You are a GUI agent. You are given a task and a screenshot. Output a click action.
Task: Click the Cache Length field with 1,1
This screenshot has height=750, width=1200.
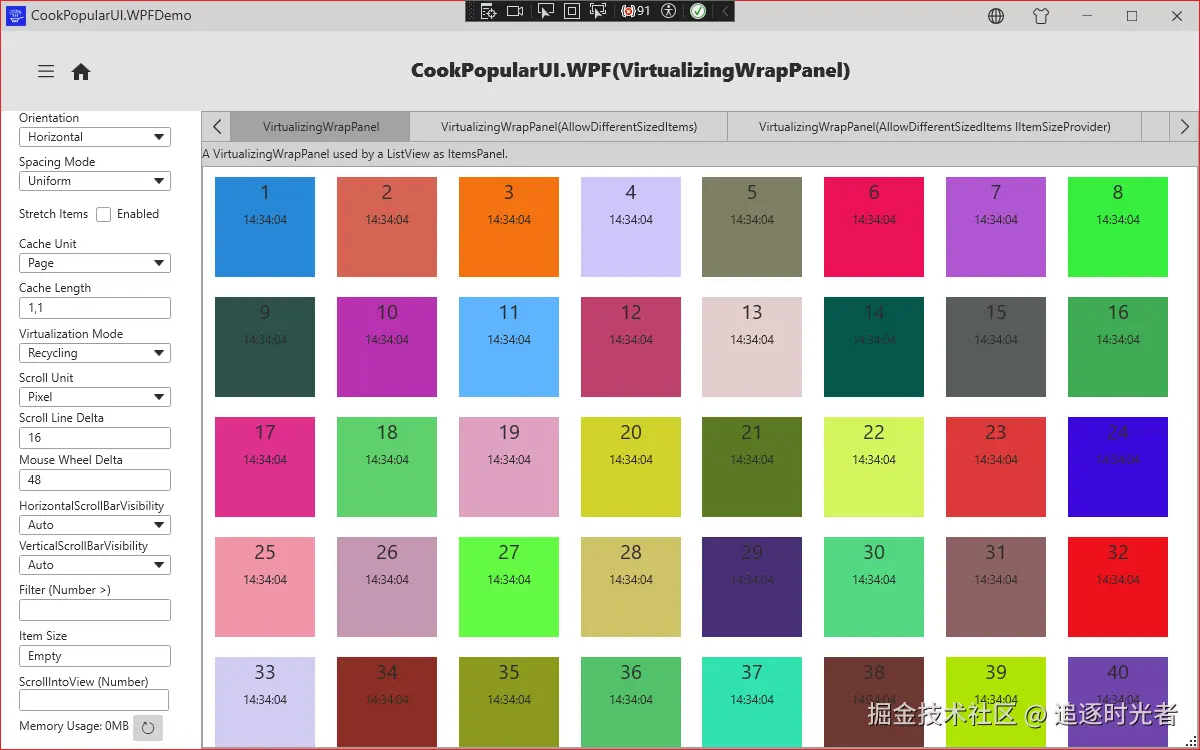click(95, 308)
